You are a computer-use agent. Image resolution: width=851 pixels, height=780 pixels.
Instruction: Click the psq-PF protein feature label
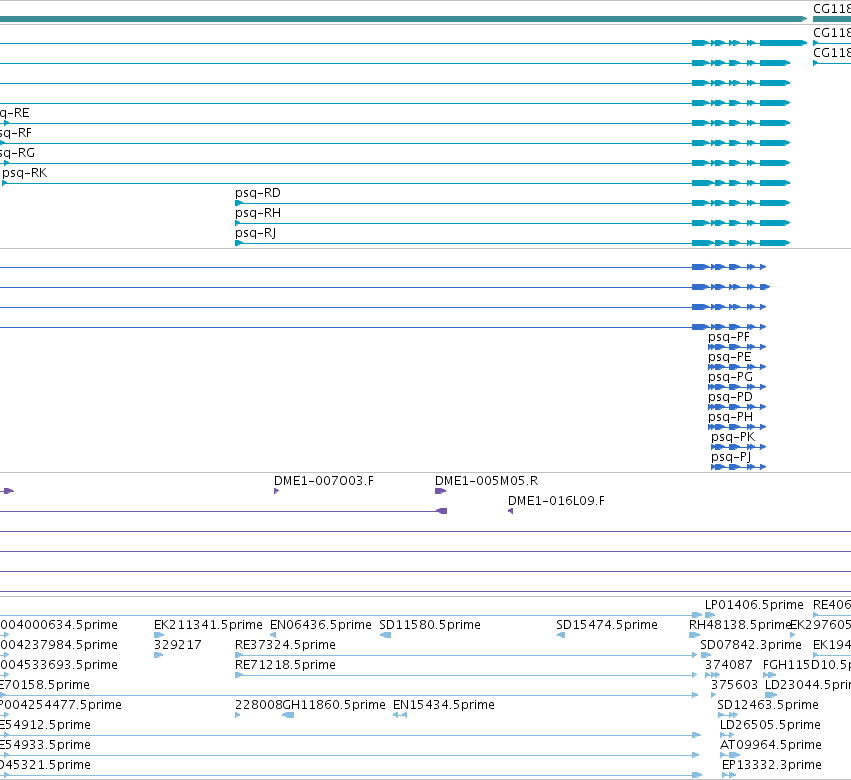pos(729,338)
